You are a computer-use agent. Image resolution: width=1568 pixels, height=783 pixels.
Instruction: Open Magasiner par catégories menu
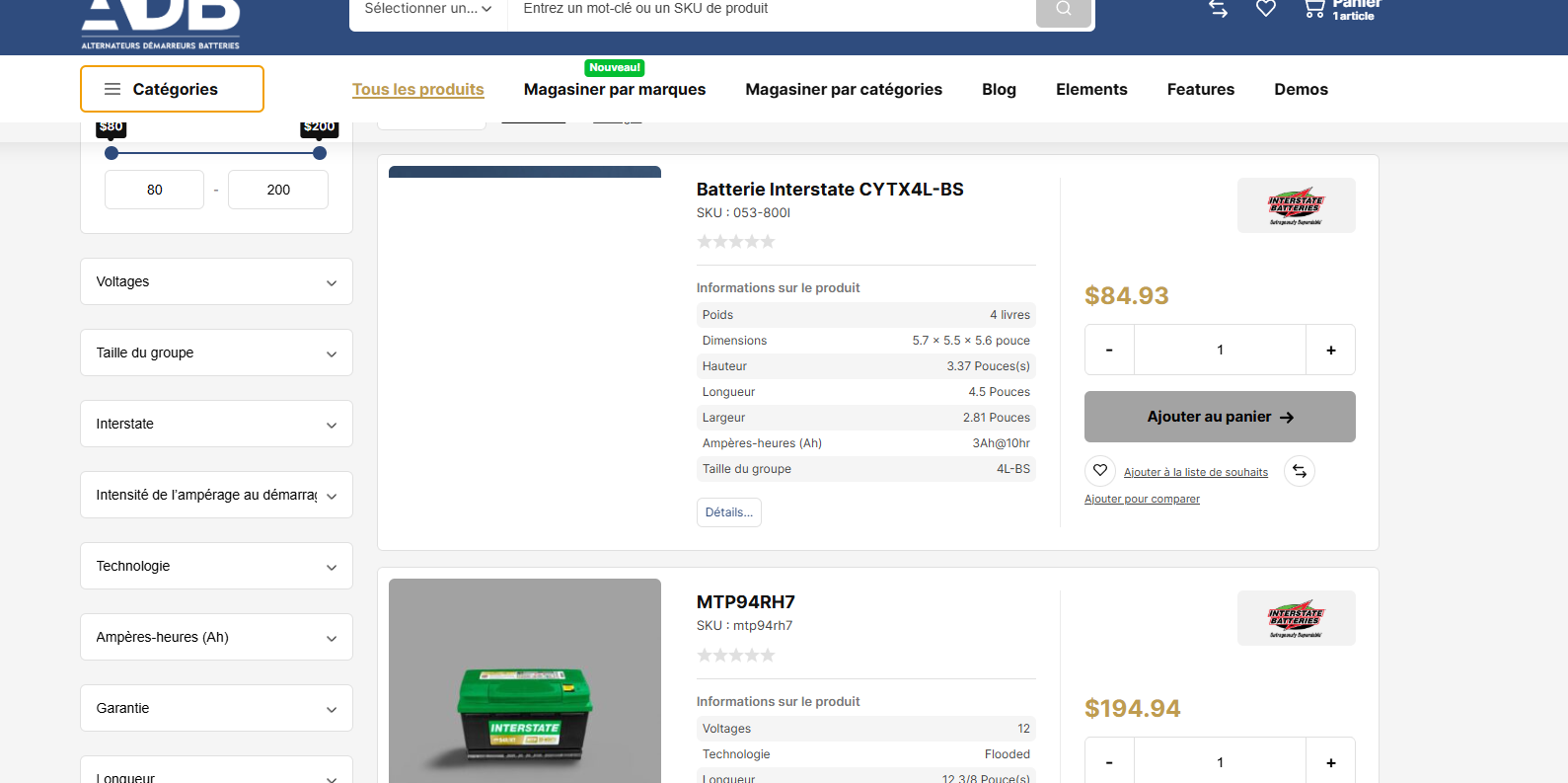click(844, 89)
